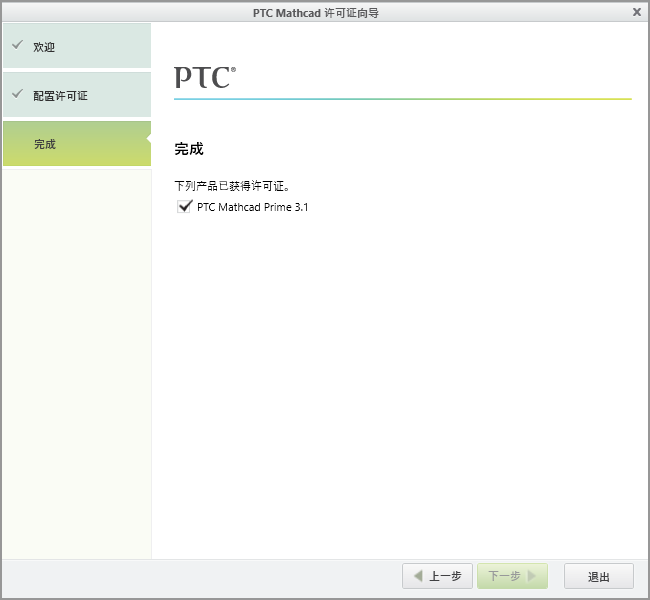Select the 配置许可证 step in sidebar
650x600 pixels.
[77, 95]
